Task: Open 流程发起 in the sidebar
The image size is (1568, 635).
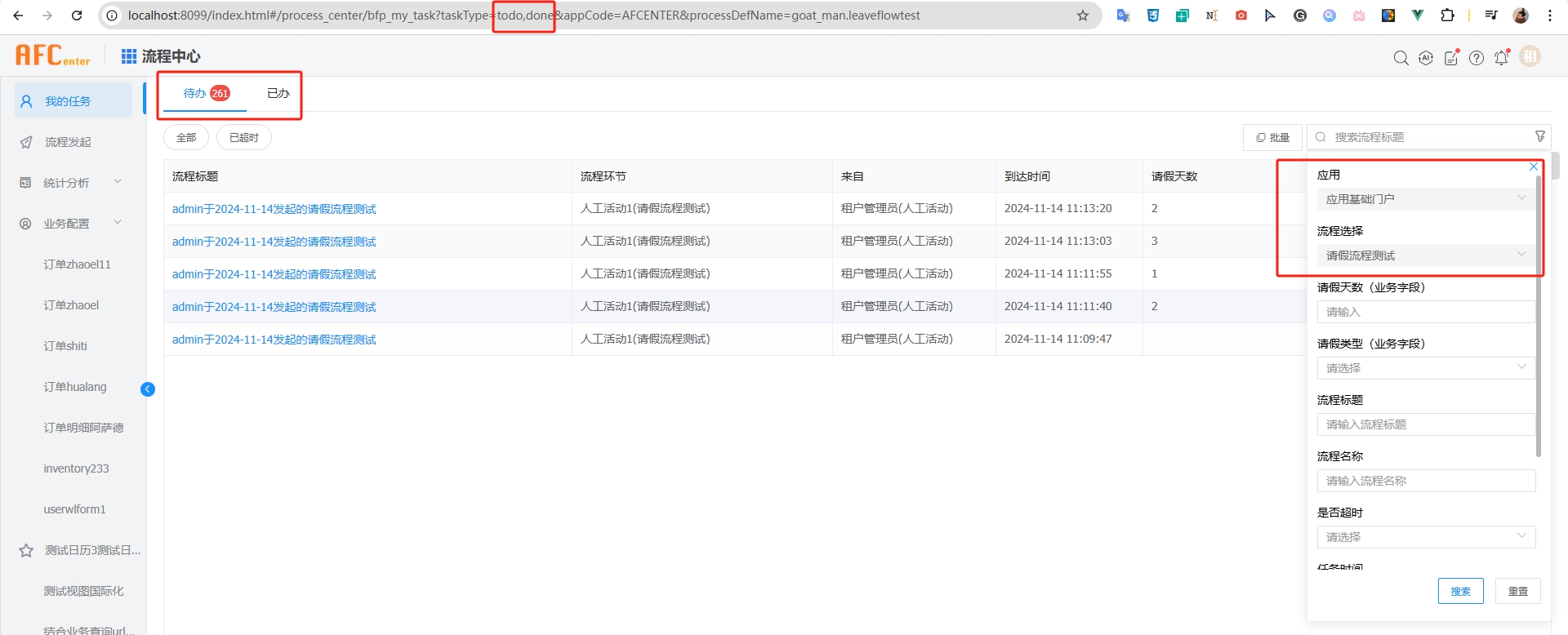Action: click(x=68, y=142)
